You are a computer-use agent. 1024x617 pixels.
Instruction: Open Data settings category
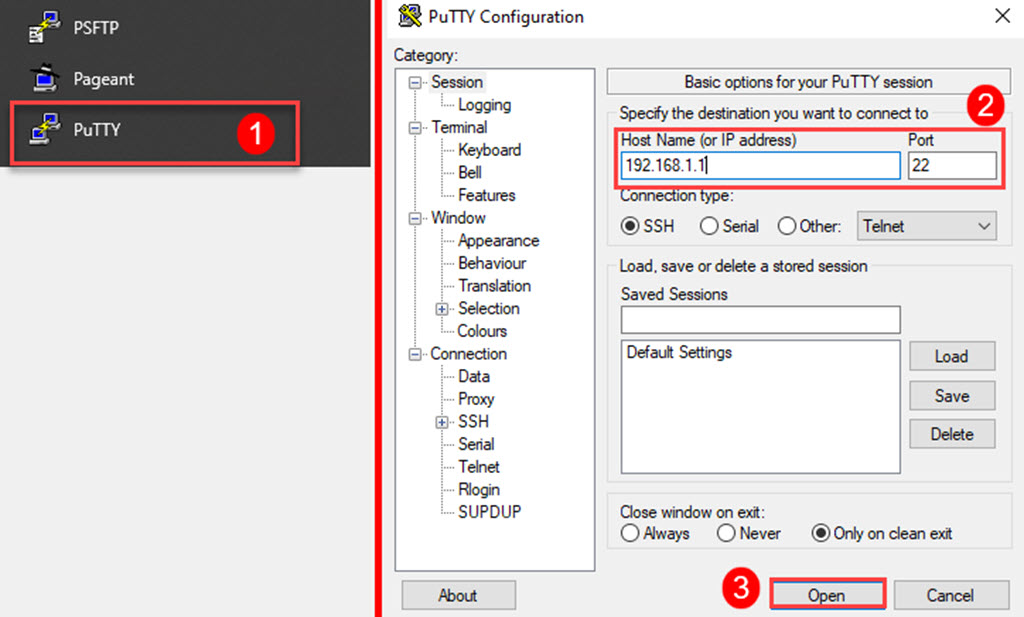(473, 376)
